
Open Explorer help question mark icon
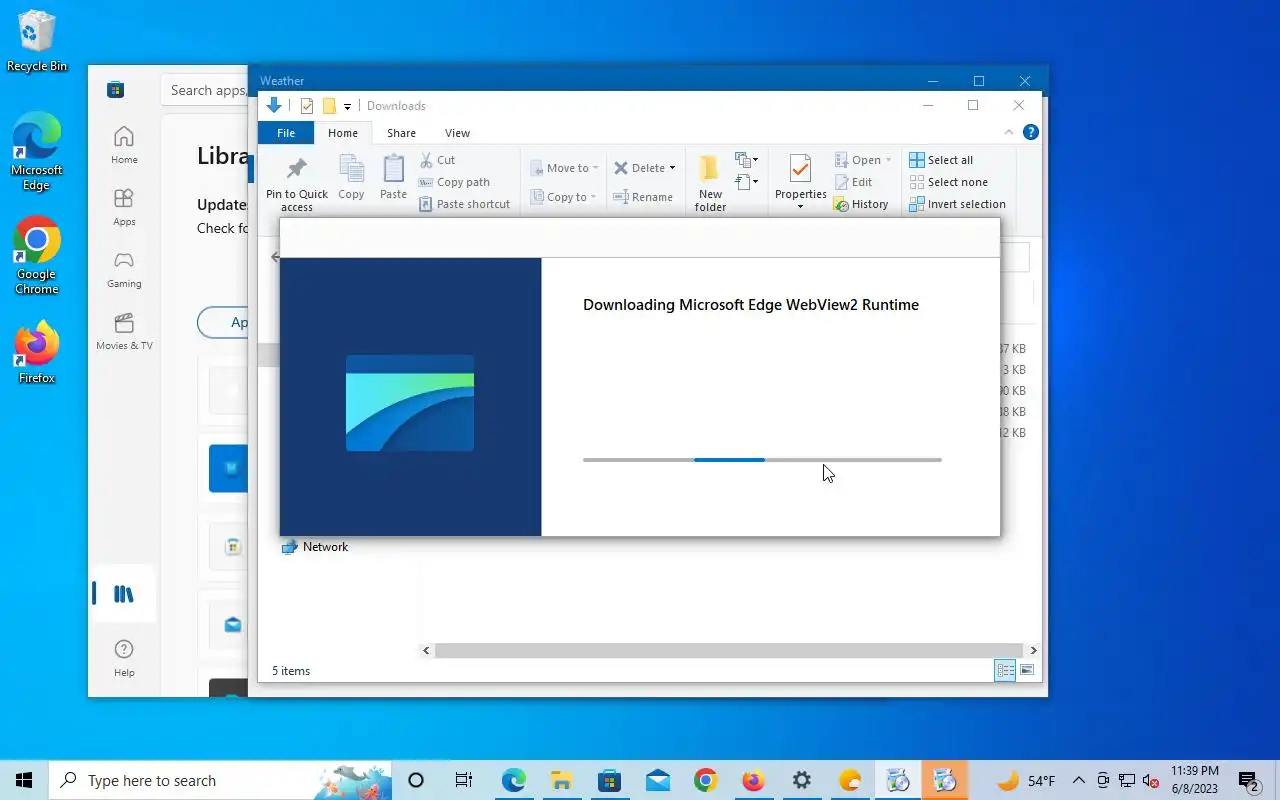(1031, 132)
